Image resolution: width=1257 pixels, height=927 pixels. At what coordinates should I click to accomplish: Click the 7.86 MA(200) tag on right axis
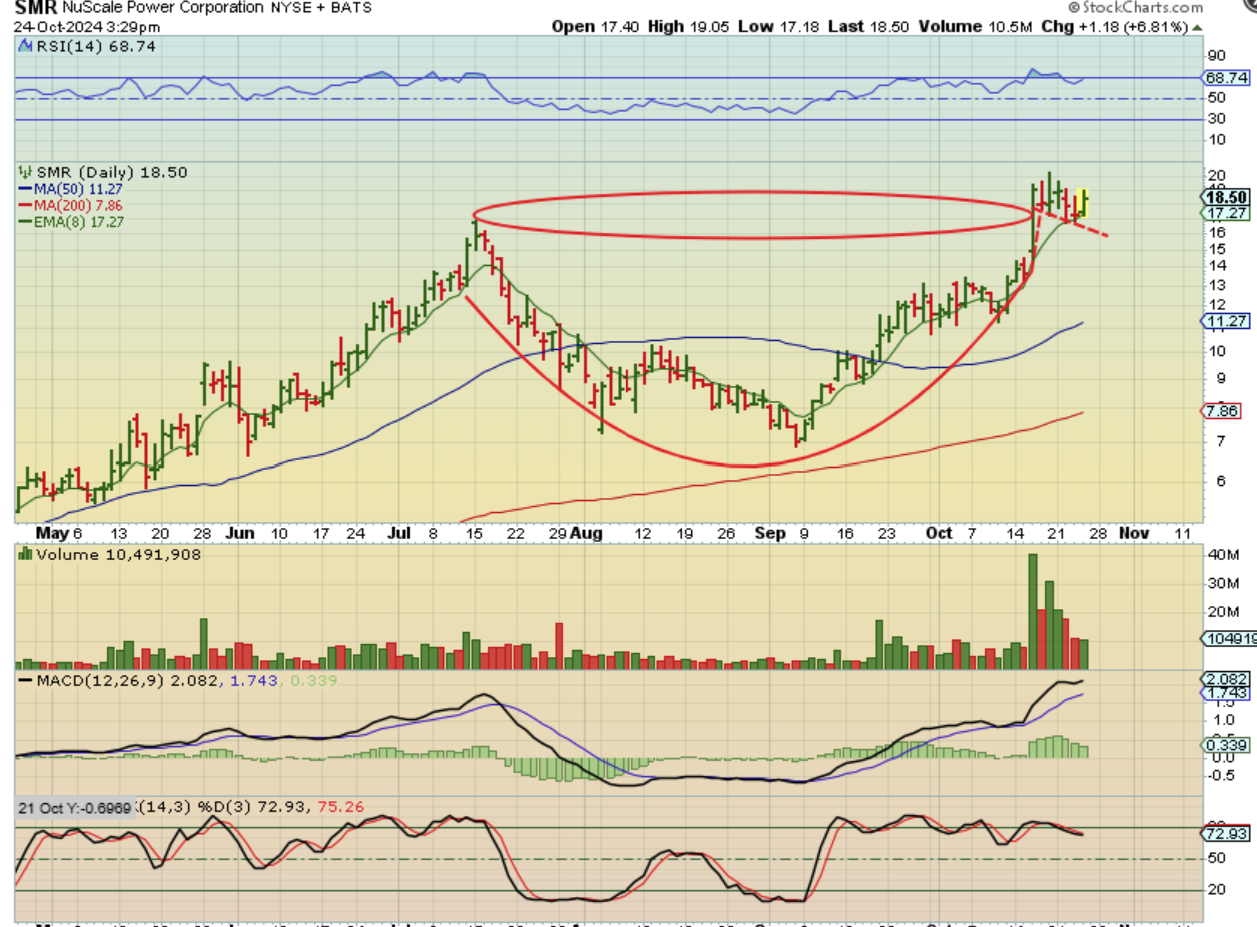[x=1223, y=410]
